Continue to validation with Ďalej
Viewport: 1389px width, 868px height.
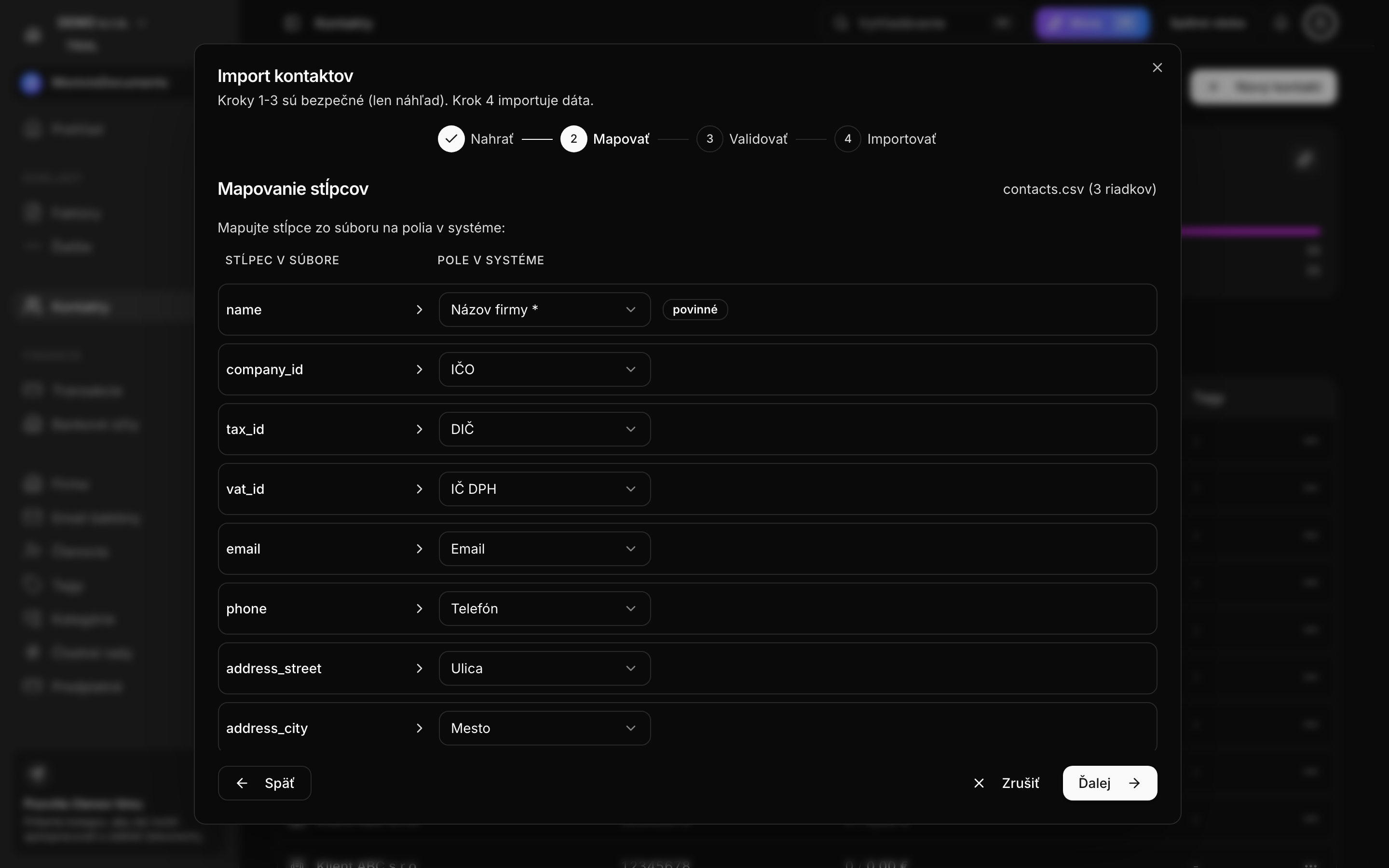coord(1109,783)
